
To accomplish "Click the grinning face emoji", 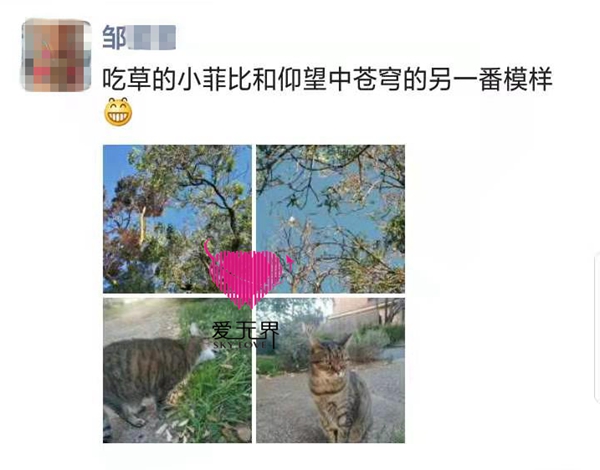I will 118,112.
